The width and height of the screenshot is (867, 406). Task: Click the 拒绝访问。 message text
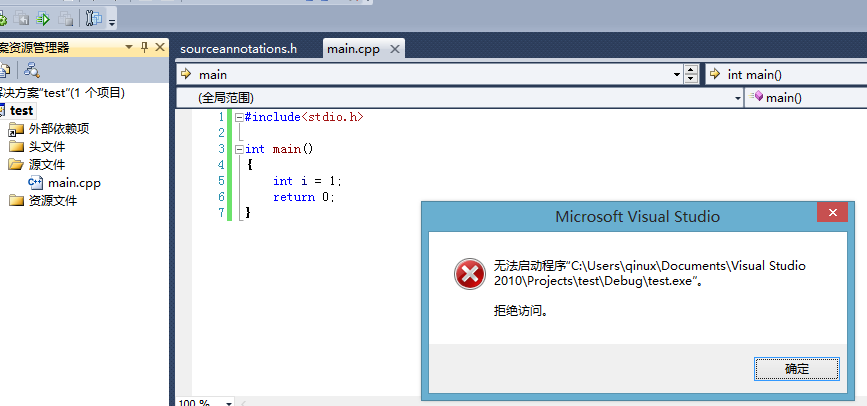pos(521,311)
